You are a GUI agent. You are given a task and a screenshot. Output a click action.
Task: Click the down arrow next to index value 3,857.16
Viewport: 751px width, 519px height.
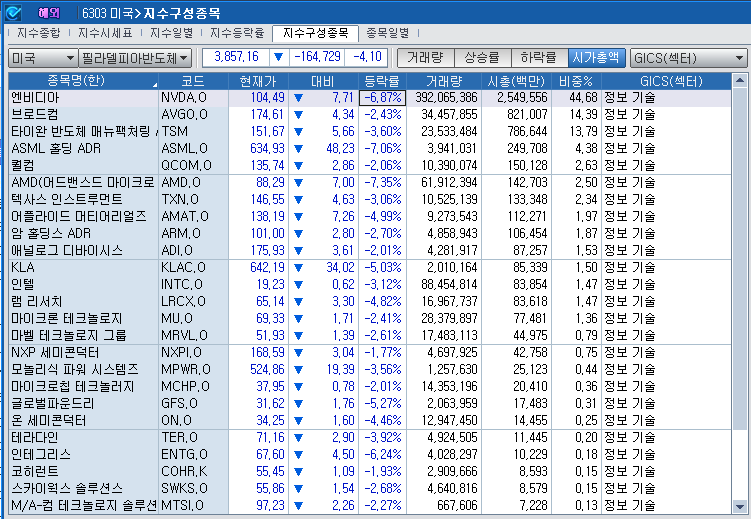point(278,57)
